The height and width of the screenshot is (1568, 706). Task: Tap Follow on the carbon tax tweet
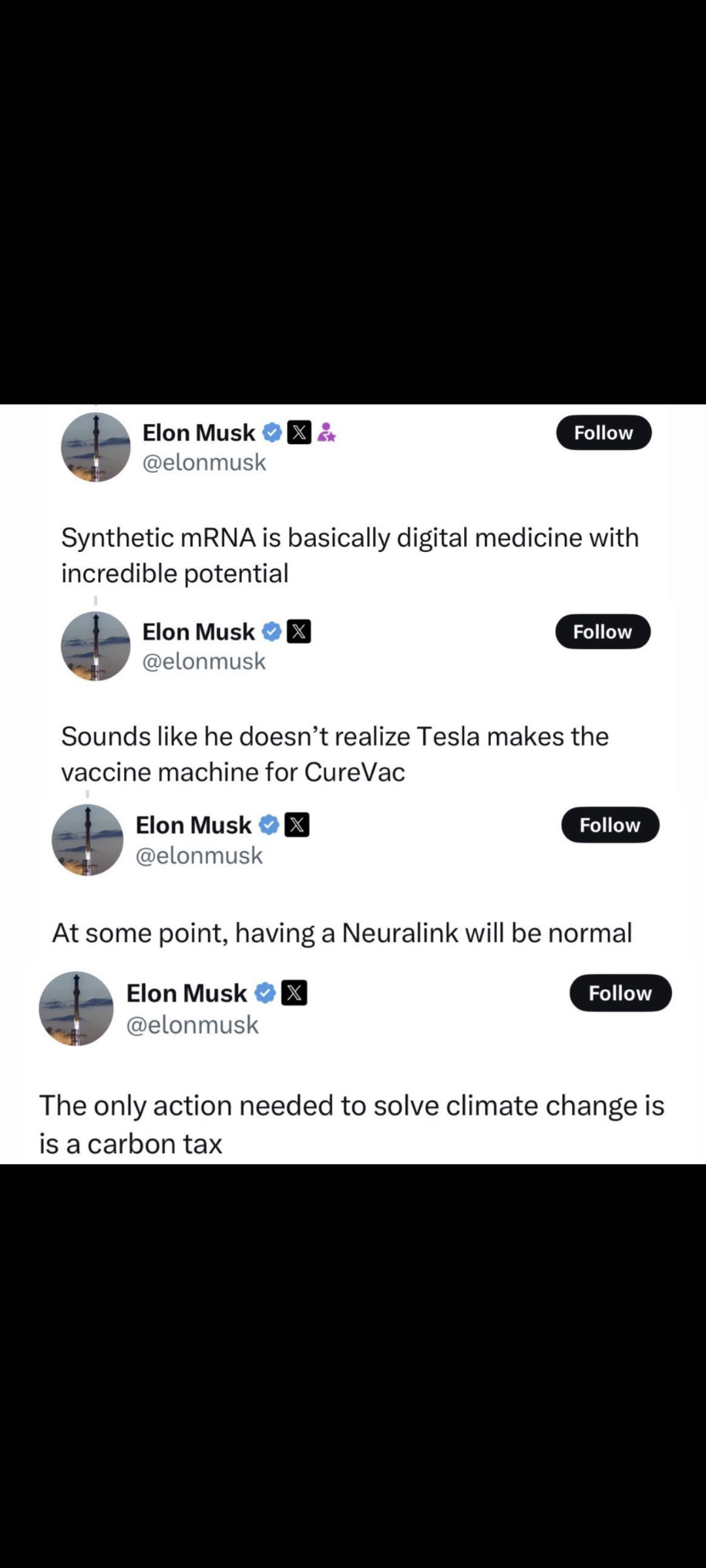pyautogui.click(x=620, y=993)
